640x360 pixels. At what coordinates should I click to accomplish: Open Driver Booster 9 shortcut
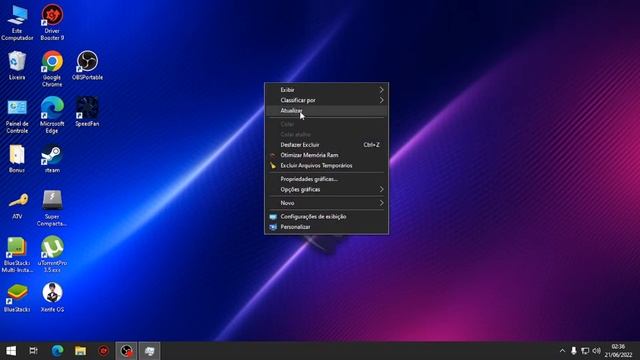pos(52,22)
